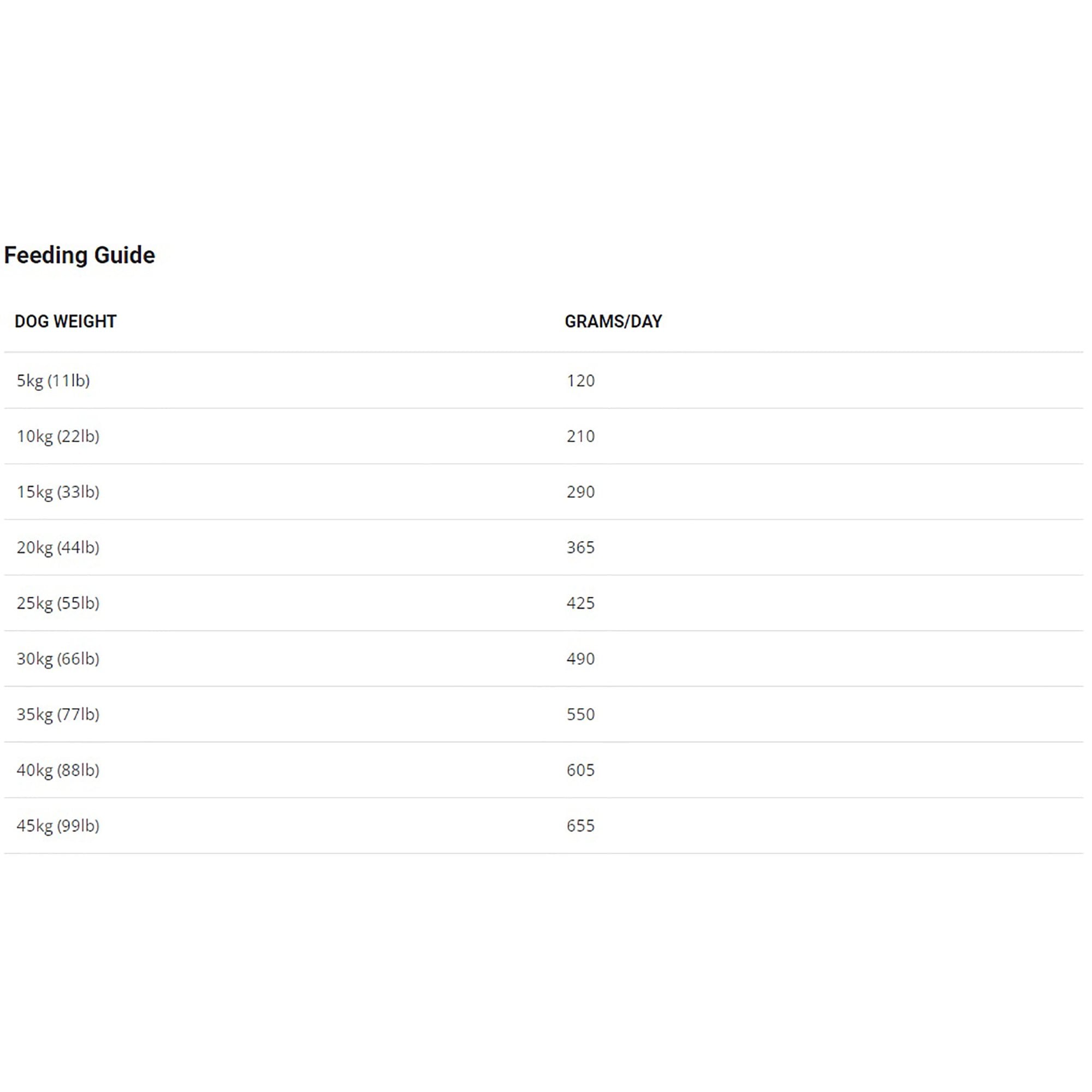This screenshot has width=1092, height=1092.
Task: Click the 290 grams value
Action: (580, 492)
